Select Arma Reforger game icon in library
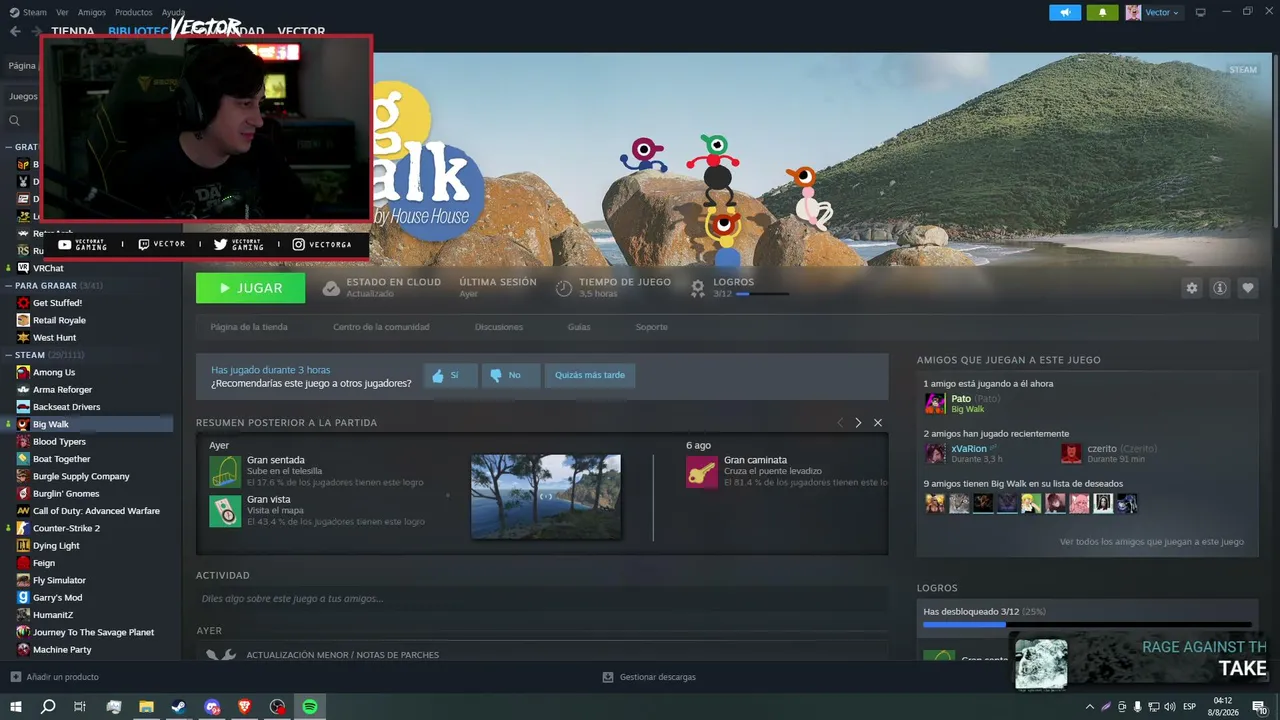 [x=23, y=389]
